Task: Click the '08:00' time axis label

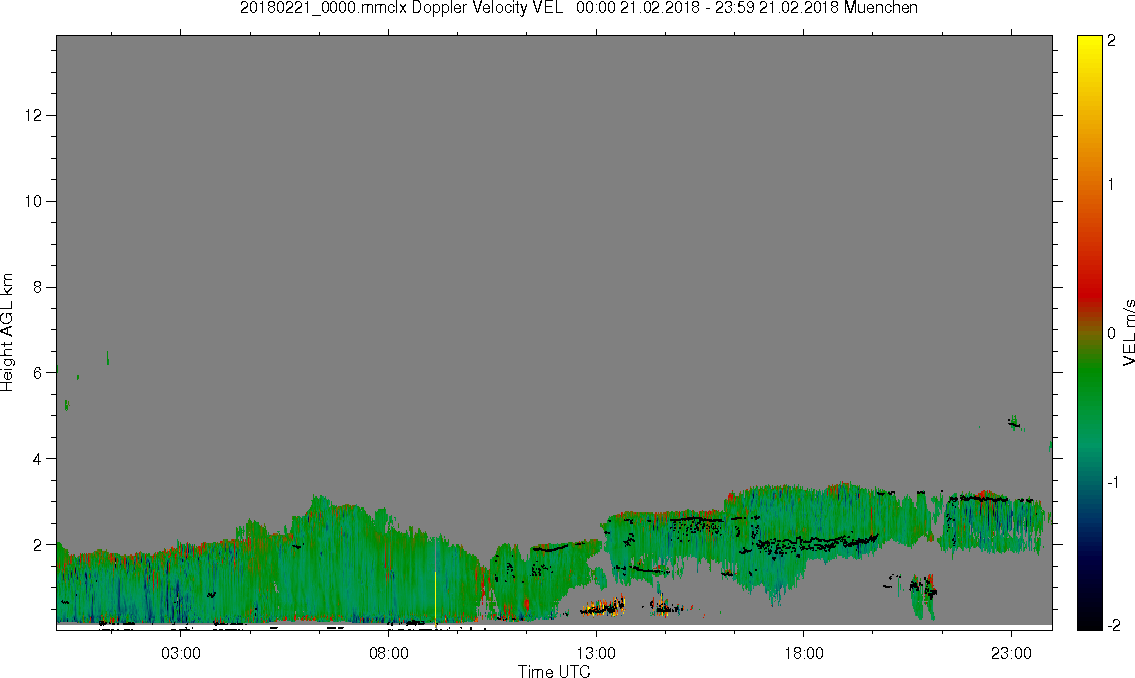Action: tap(389, 654)
